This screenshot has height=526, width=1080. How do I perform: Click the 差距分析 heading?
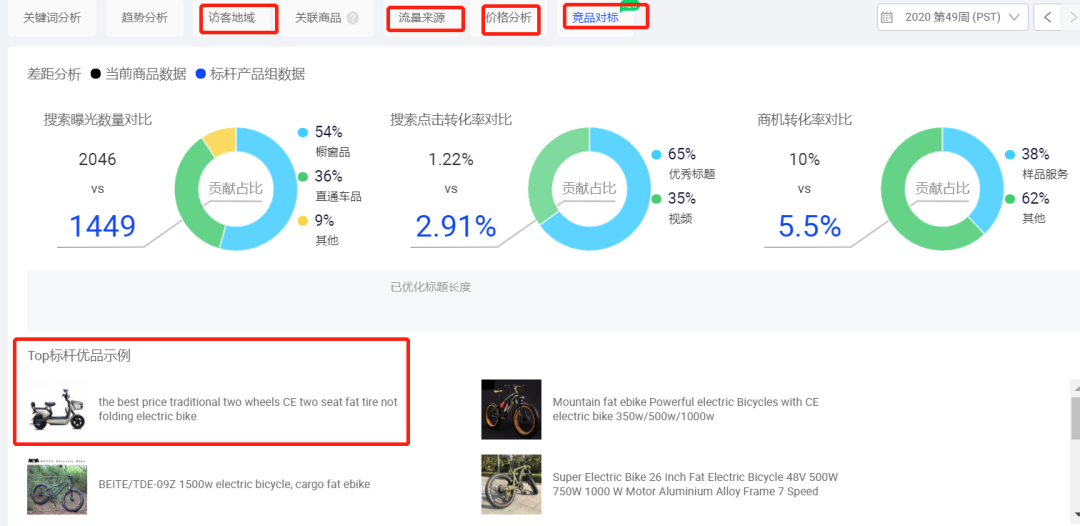pyautogui.click(x=54, y=74)
